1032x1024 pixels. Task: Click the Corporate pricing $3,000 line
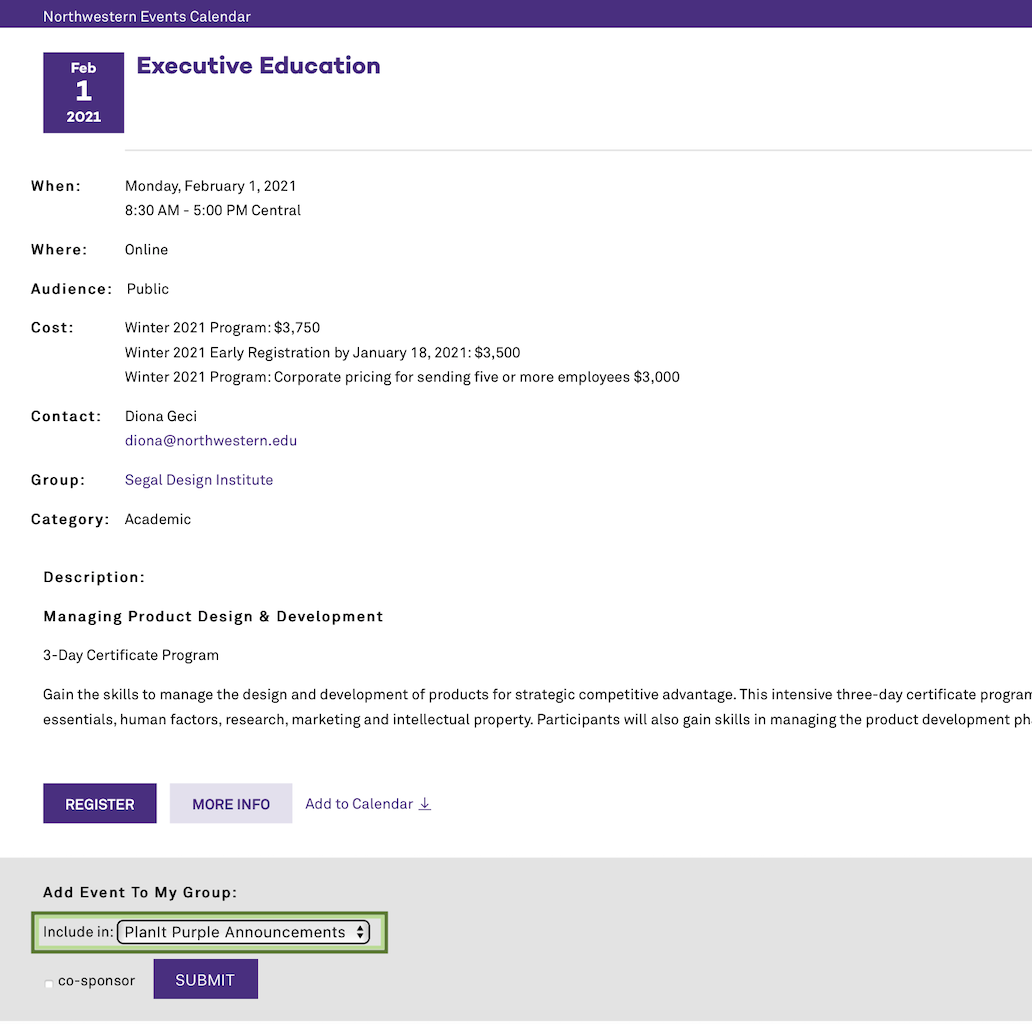pos(402,377)
